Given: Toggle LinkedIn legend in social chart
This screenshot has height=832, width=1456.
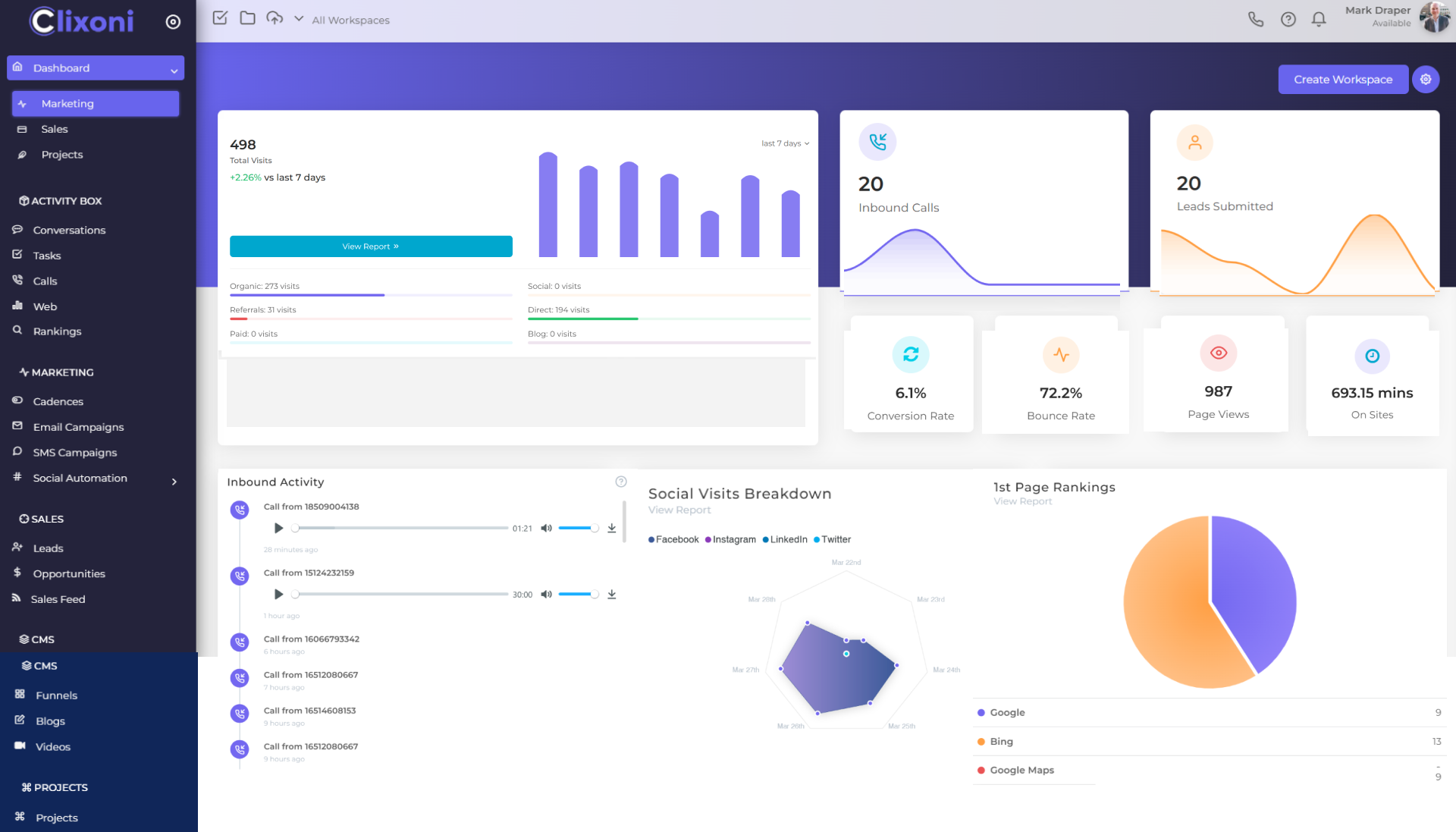Looking at the screenshot, I should 785,539.
